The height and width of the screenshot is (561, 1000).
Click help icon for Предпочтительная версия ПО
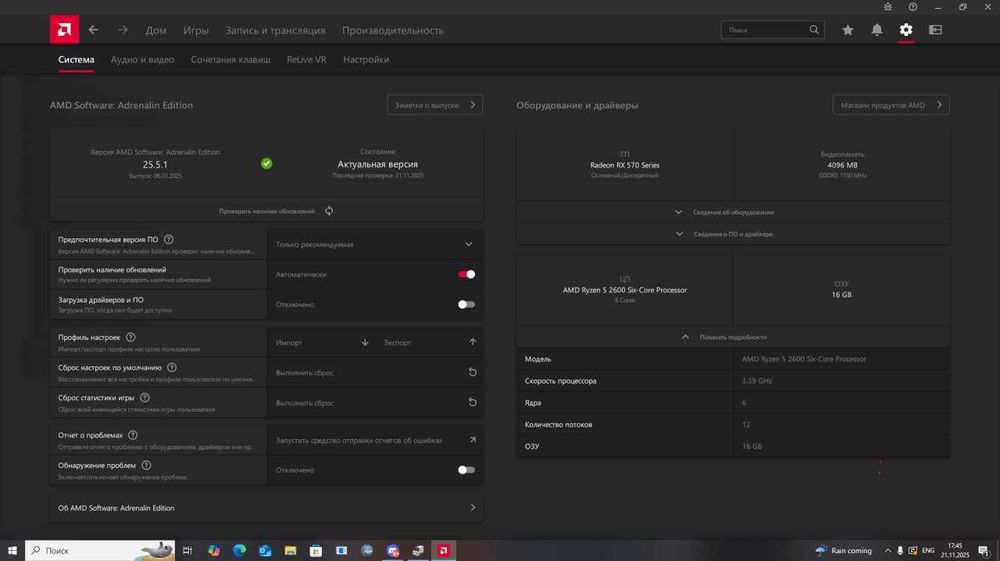168,240
